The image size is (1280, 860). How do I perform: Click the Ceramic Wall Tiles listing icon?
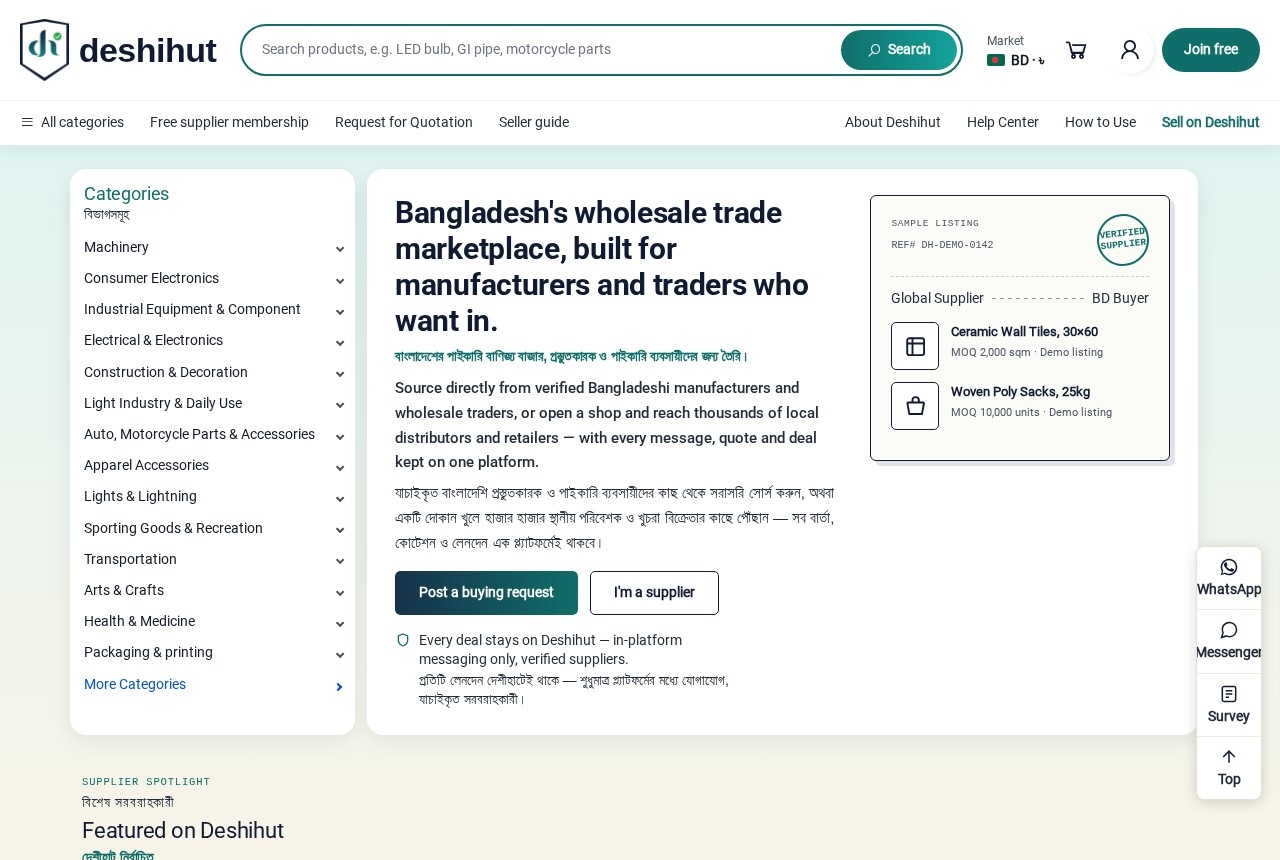tap(915, 346)
